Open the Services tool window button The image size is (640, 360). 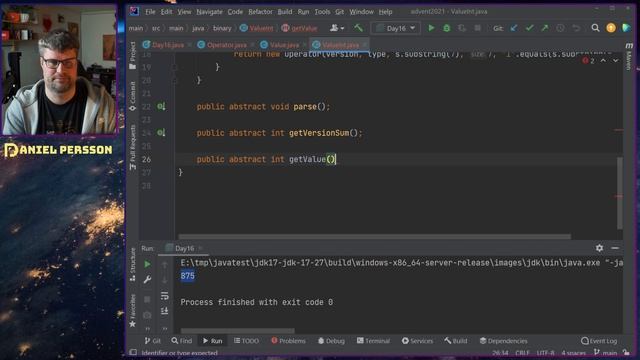tap(417, 341)
